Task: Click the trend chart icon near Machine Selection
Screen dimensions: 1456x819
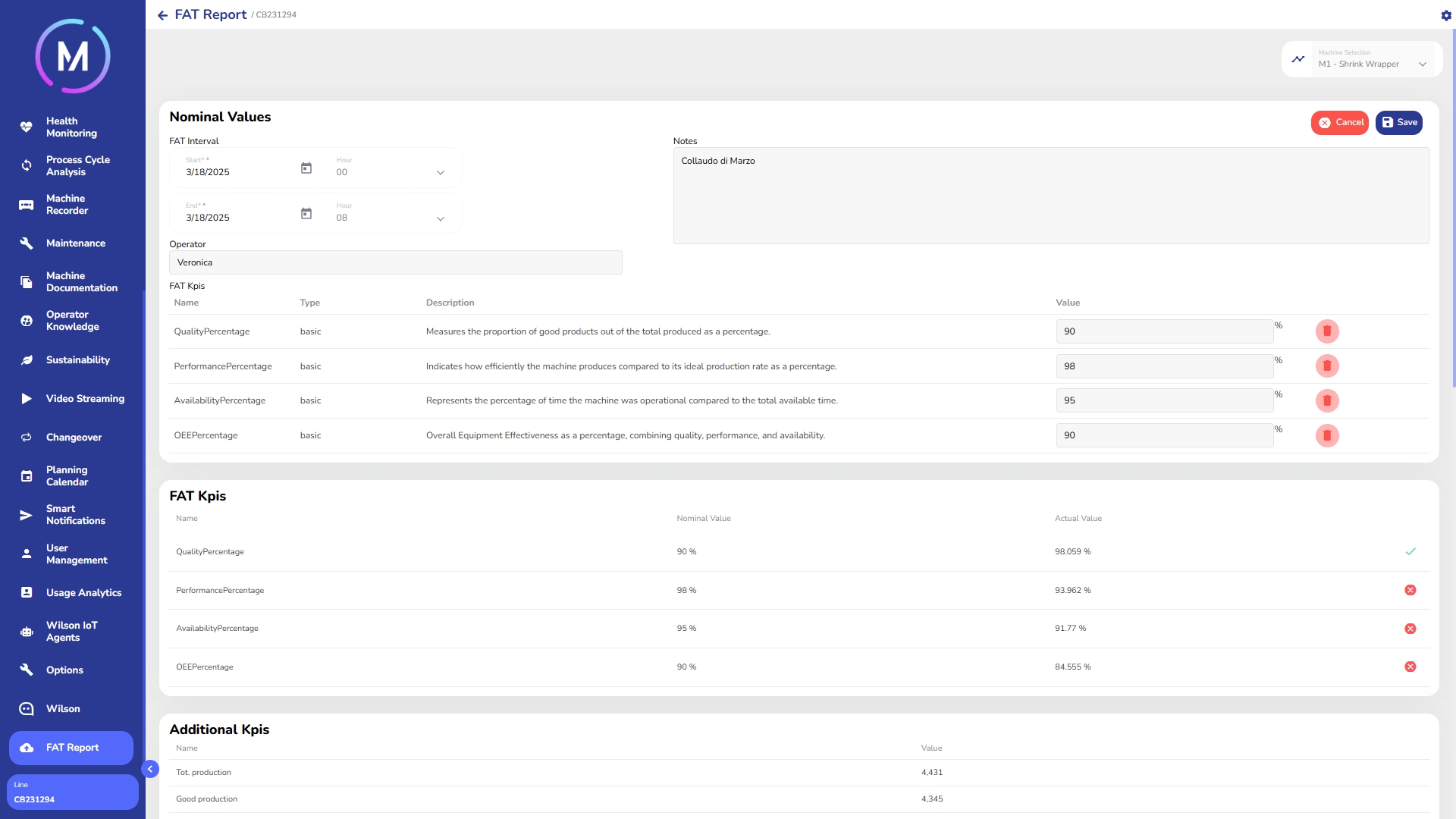Action: [x=1298, y=59]
